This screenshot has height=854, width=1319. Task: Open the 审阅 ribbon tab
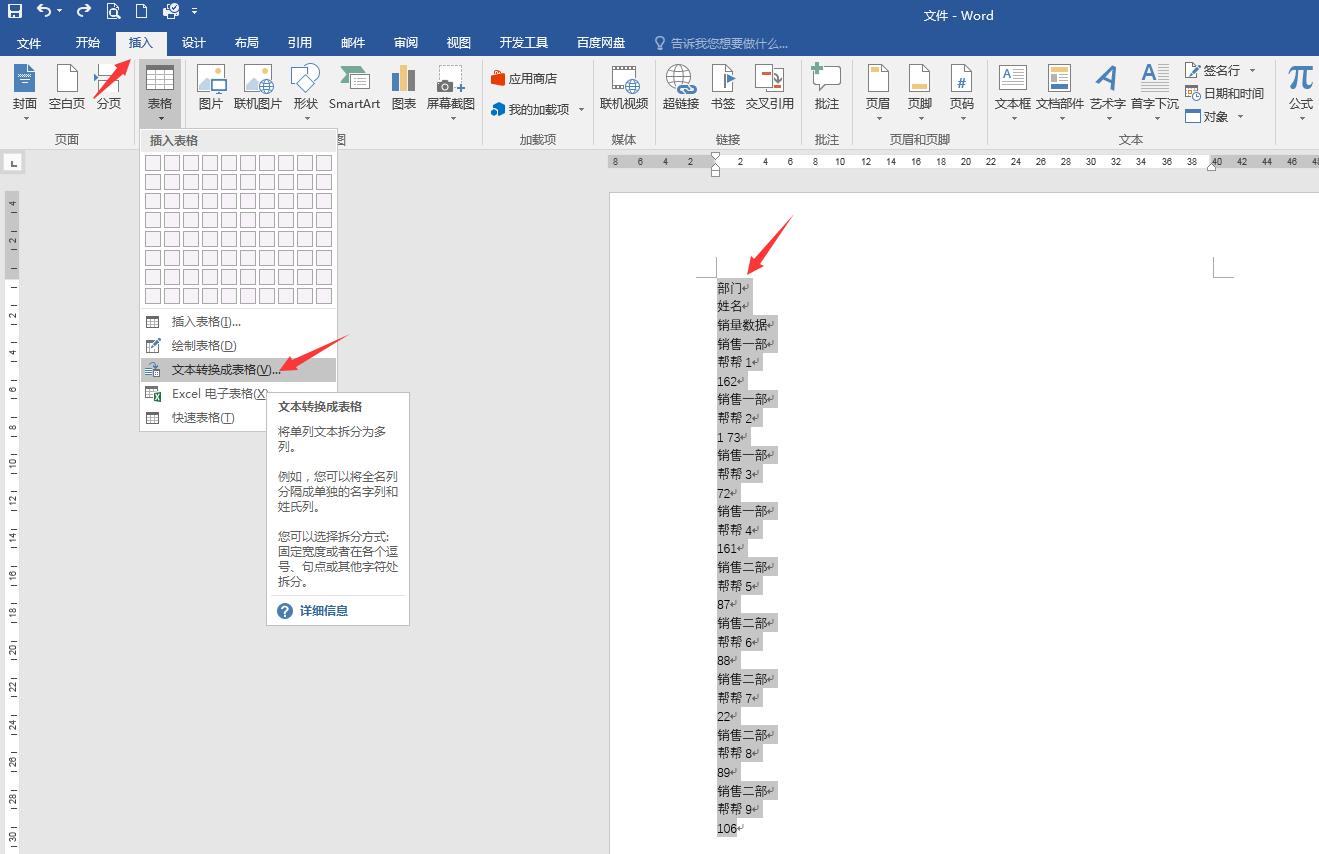pos(405,42)
